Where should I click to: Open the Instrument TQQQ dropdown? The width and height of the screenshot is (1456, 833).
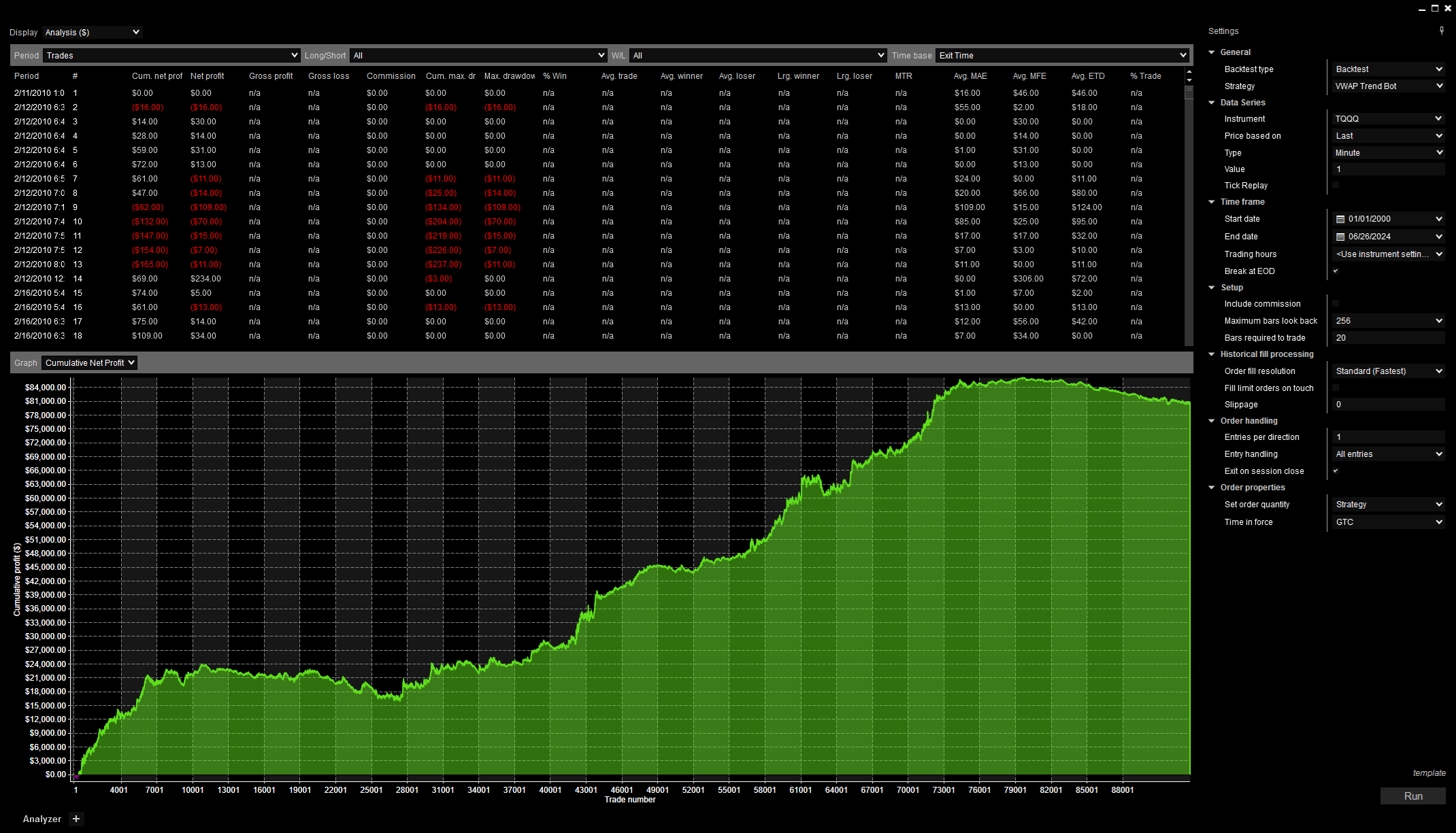tap(1389, 118)
